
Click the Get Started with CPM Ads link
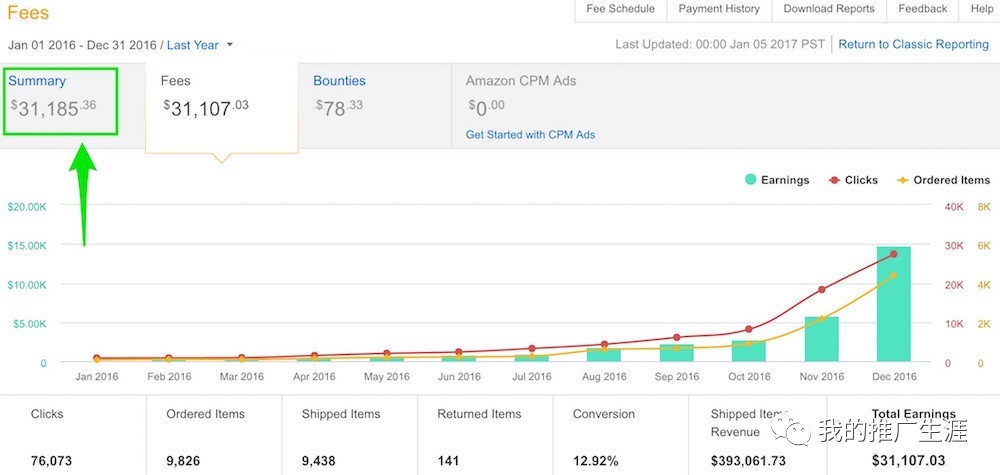(x=530, y=135)
